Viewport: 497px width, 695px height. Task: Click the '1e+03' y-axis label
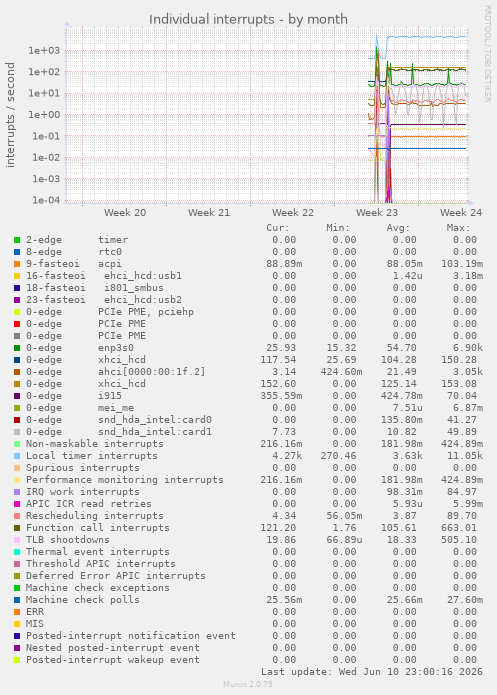44,51
